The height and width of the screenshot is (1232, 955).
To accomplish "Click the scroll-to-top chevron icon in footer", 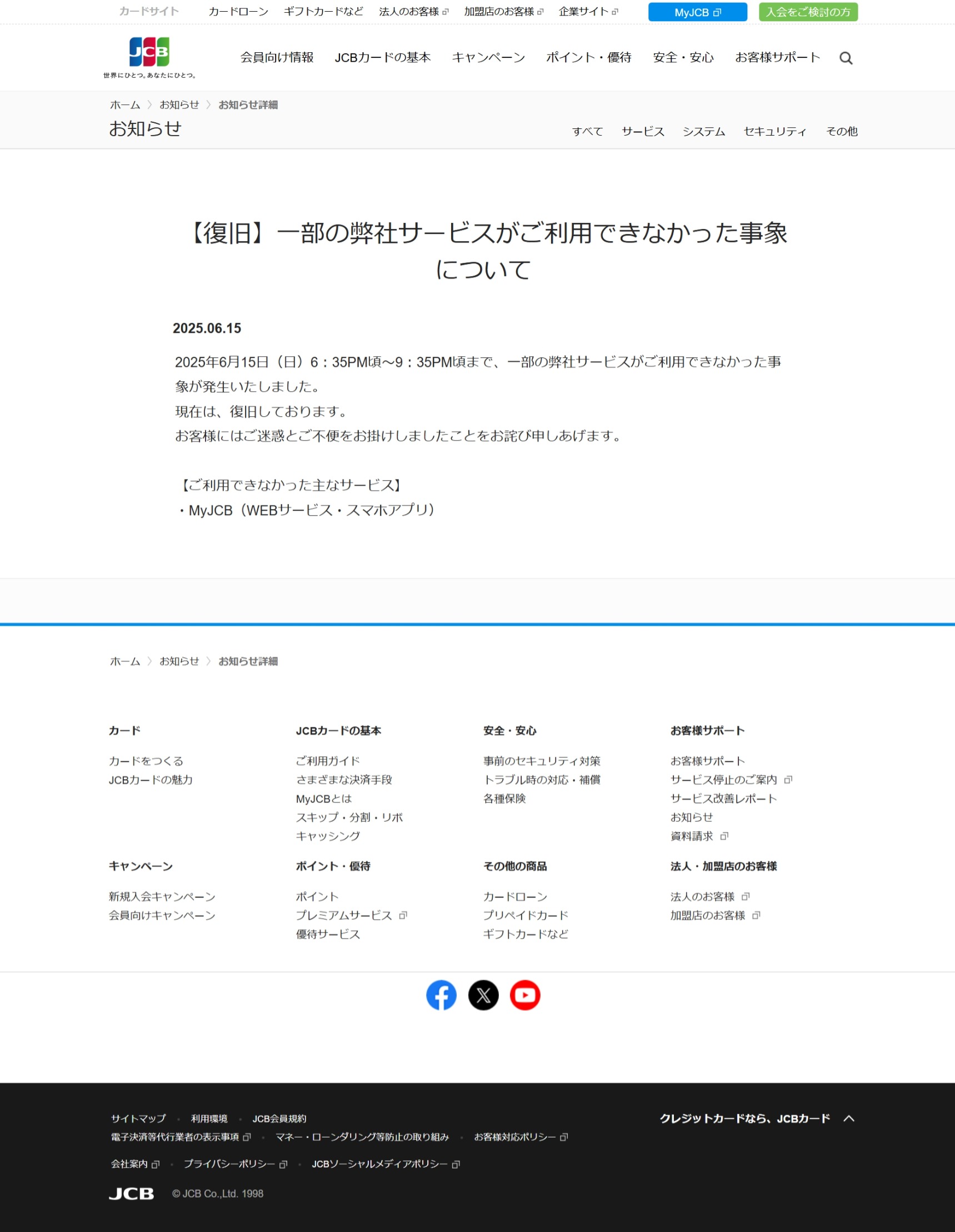I will coord(848,1119).
